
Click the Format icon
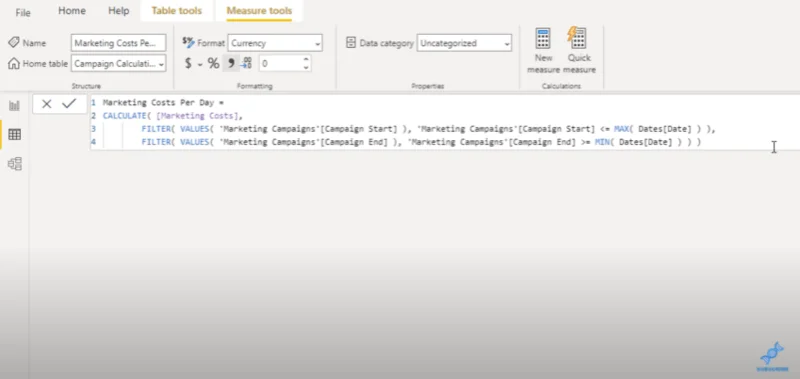[x=188, y=42]
